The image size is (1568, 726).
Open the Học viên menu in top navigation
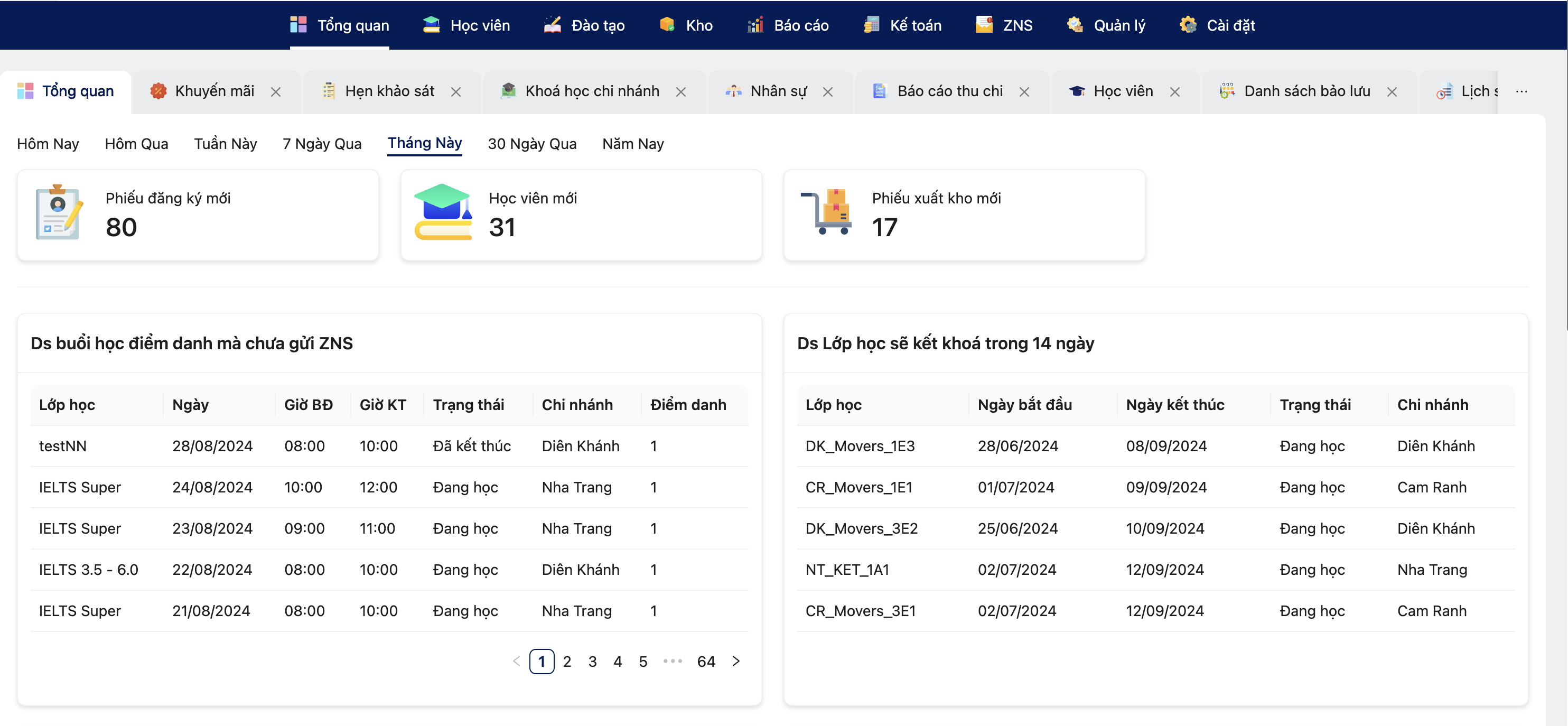tap(466, 25)
